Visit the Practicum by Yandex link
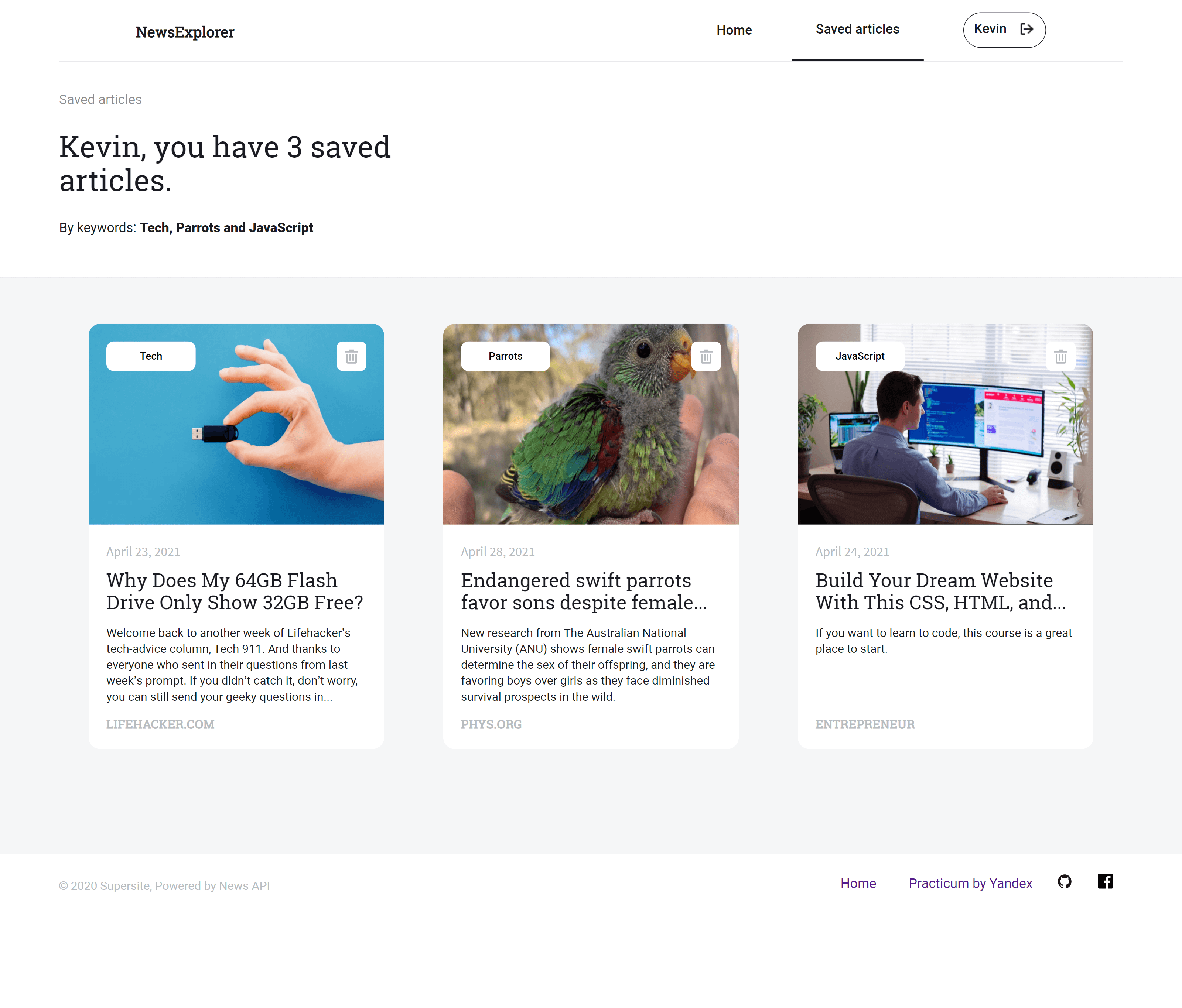Viewport: 1182px width, 1008px height. click(x=970, y=883)
